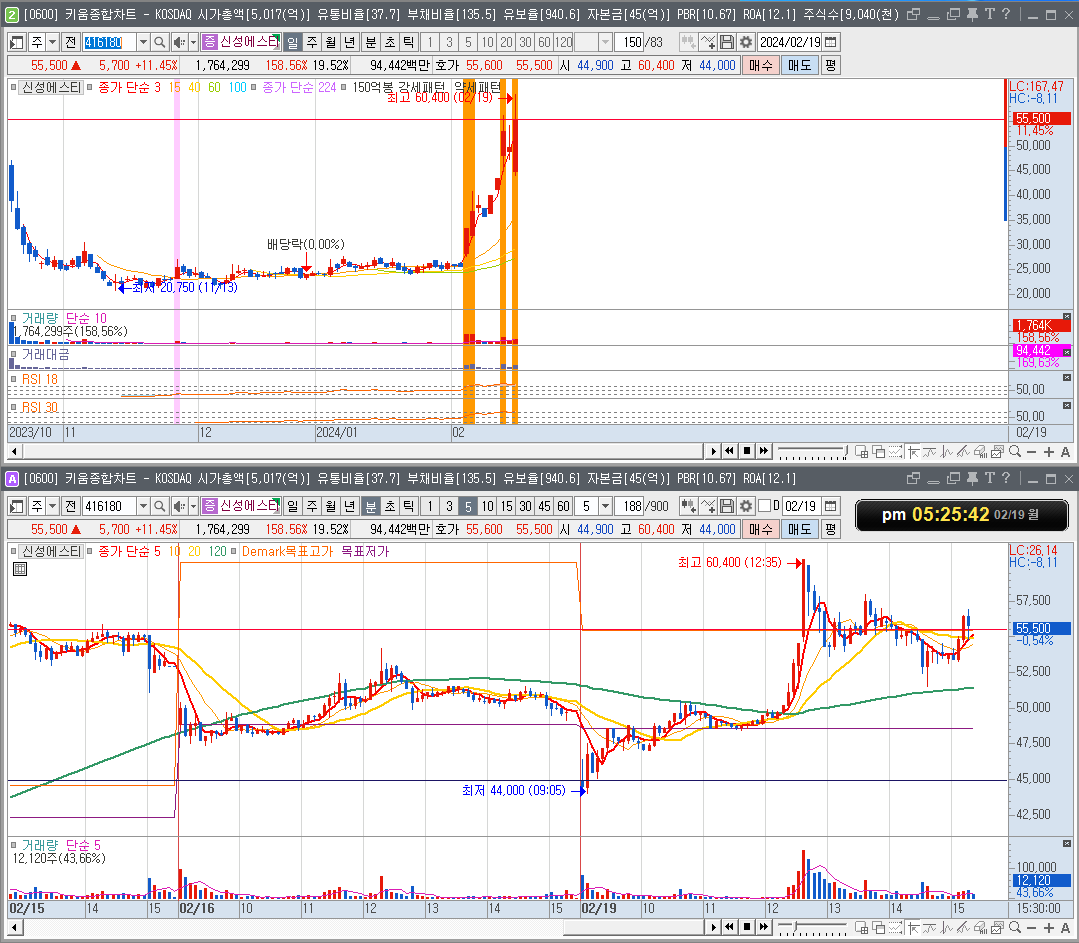Click the save chart disk icon in the top chart
This screenshot has width=1079, height=943.
pos(727,43)
